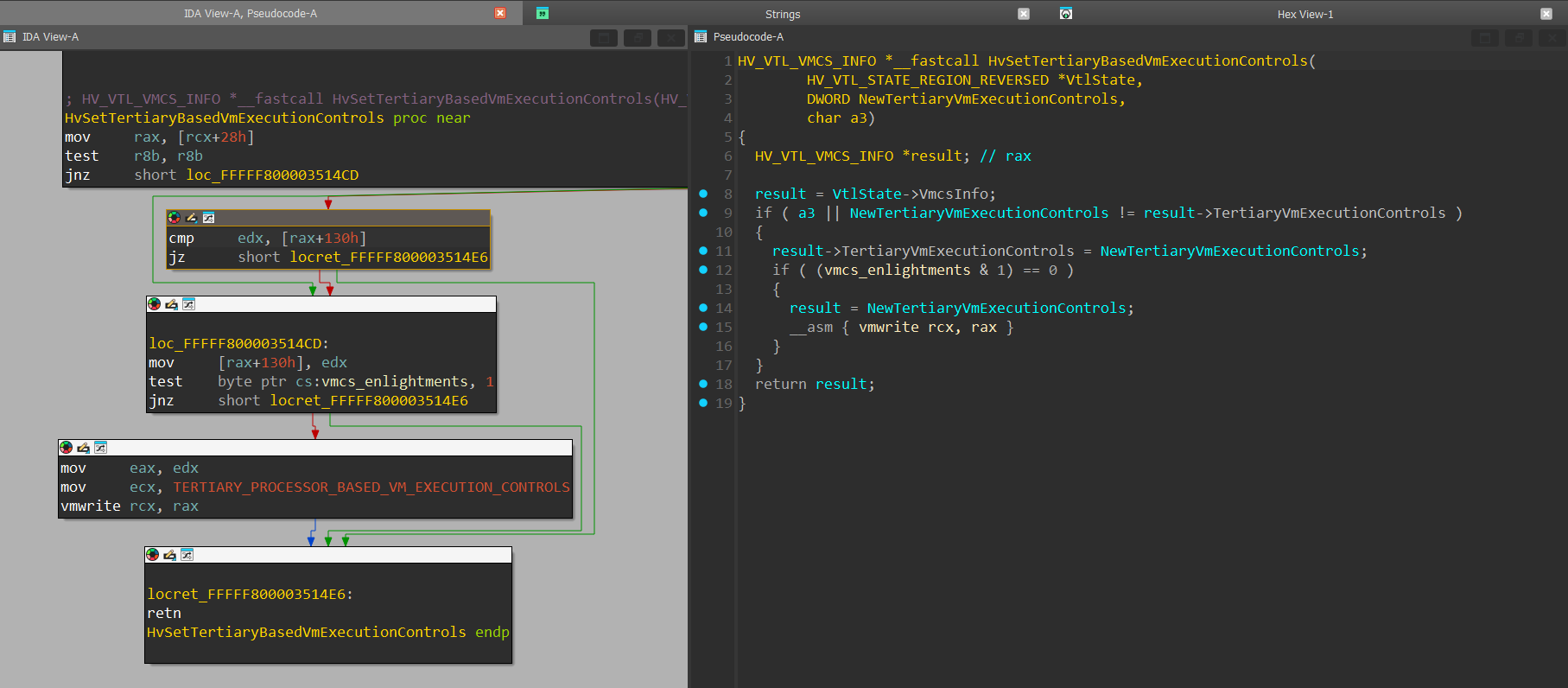Set node color on the vmwrite block
The width and height of the screenshot is (1568, 688).
(x=67, y=448)
